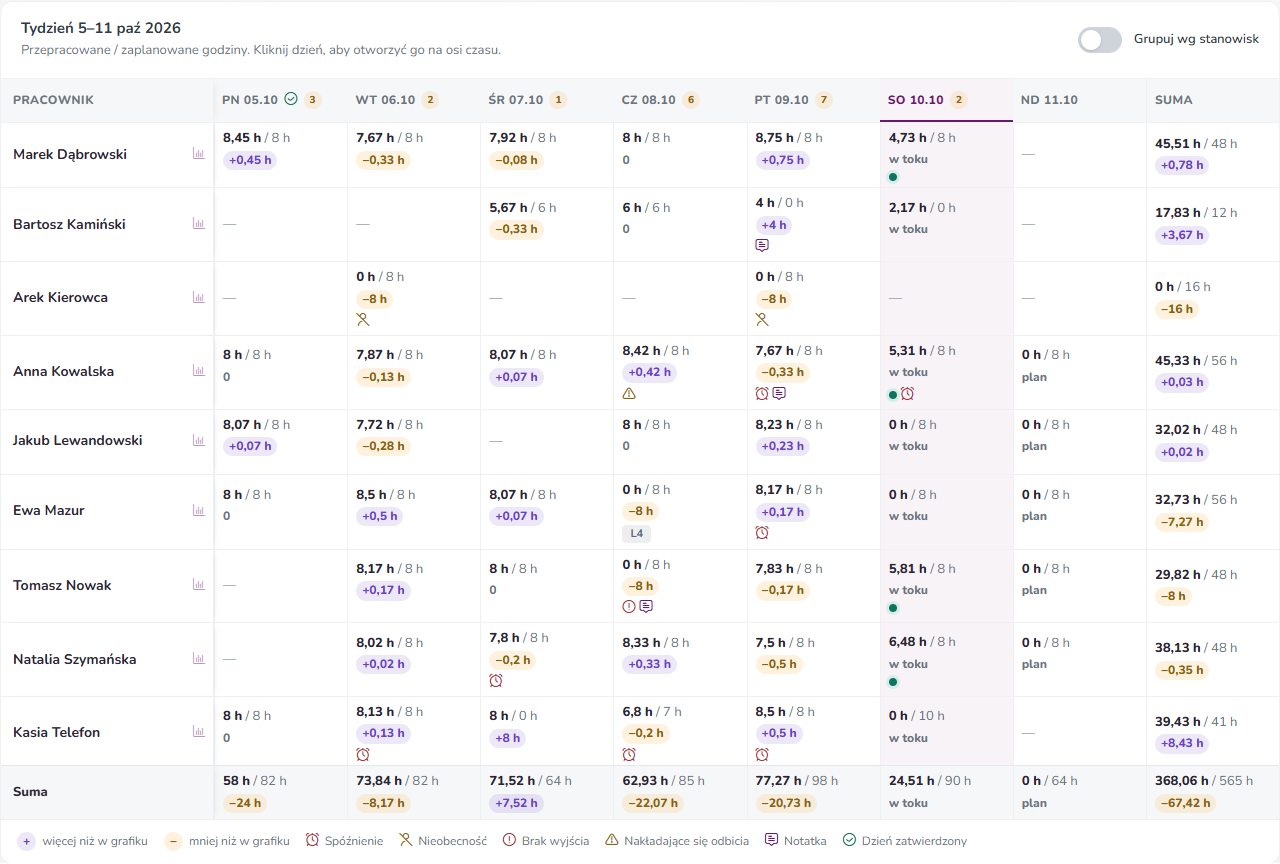Viewport: 1280px width, 864px height.
Task: Open Natalia Szymańska's chart icon
Action: point(198,659)
